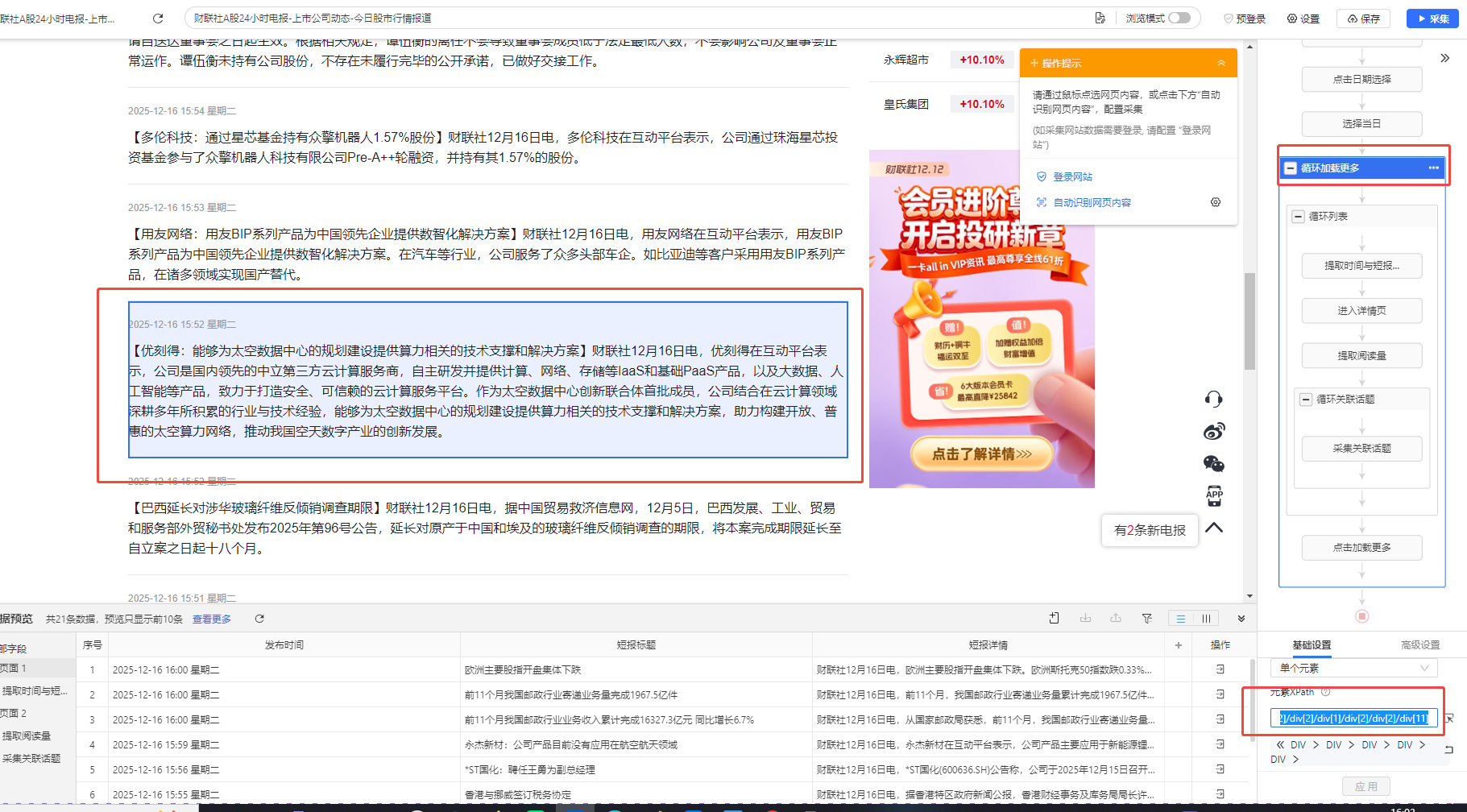Viewport: 1467px width, 812px height.
Task: Start collection with the 采集 button
Action: point(1432,19)
